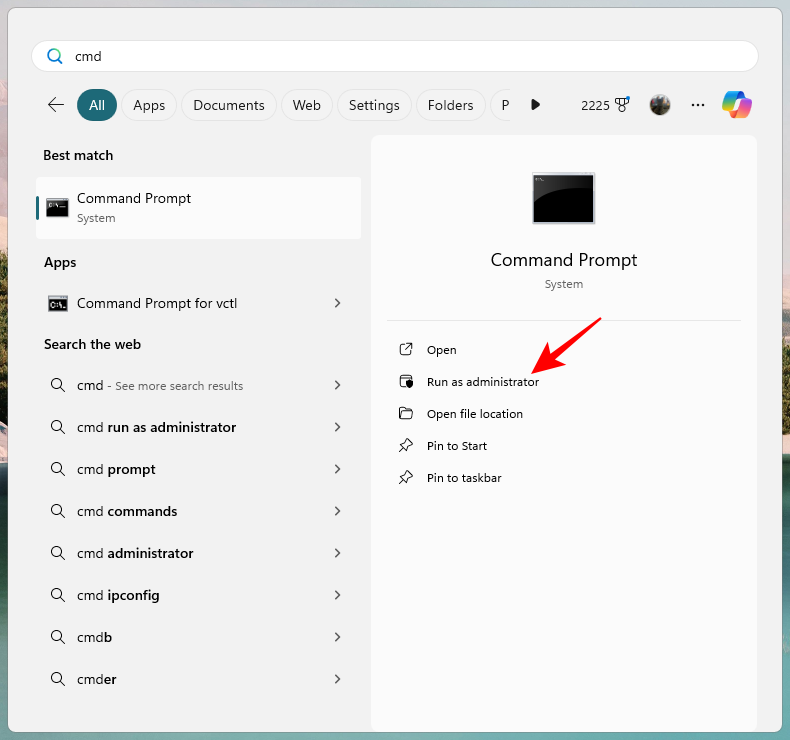
Task: Expand cmd commands suggestion chevron
Action: (338, 511)
